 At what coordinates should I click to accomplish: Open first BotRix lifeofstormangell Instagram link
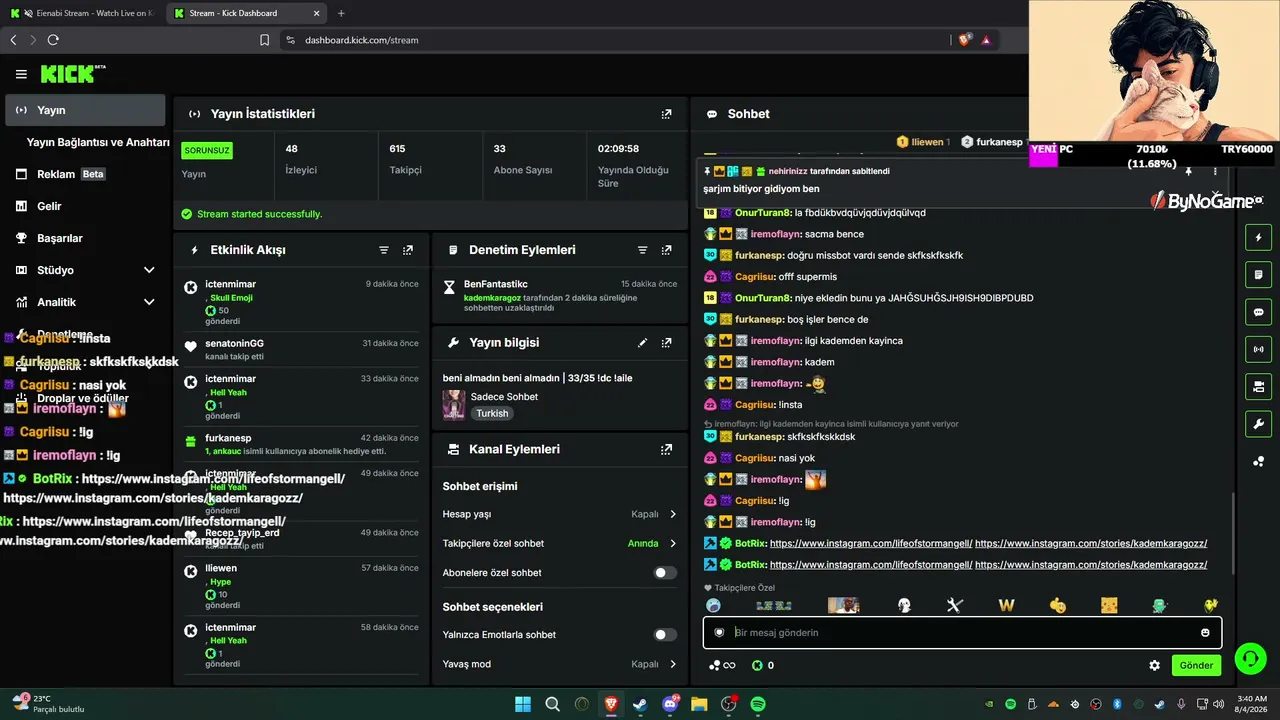871,543
